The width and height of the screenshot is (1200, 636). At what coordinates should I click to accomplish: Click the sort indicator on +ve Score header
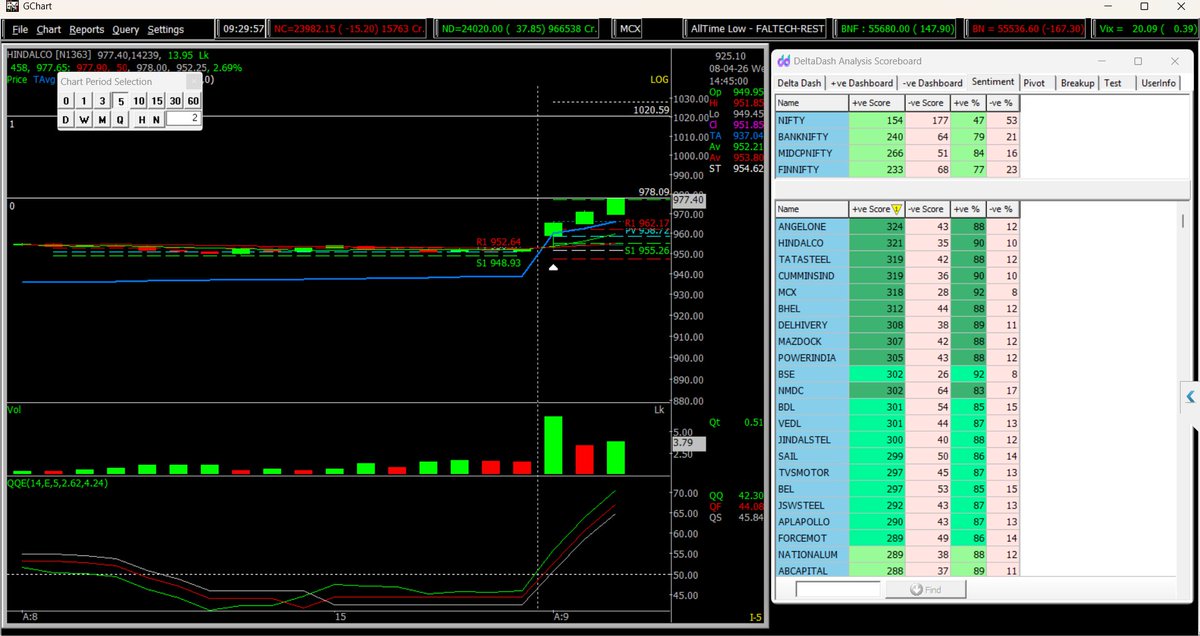(897, 209)
